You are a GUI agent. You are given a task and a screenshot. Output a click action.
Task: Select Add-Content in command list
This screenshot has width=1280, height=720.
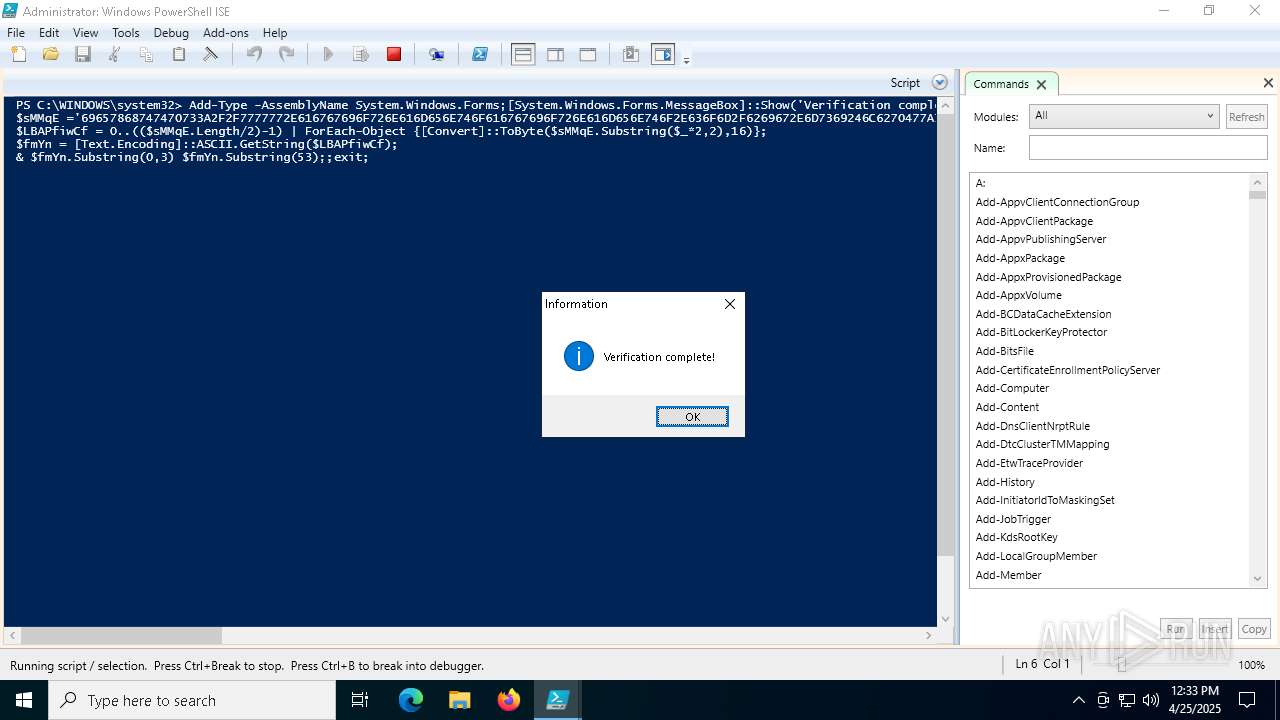pyautogui.click(x=1007, y=407)
